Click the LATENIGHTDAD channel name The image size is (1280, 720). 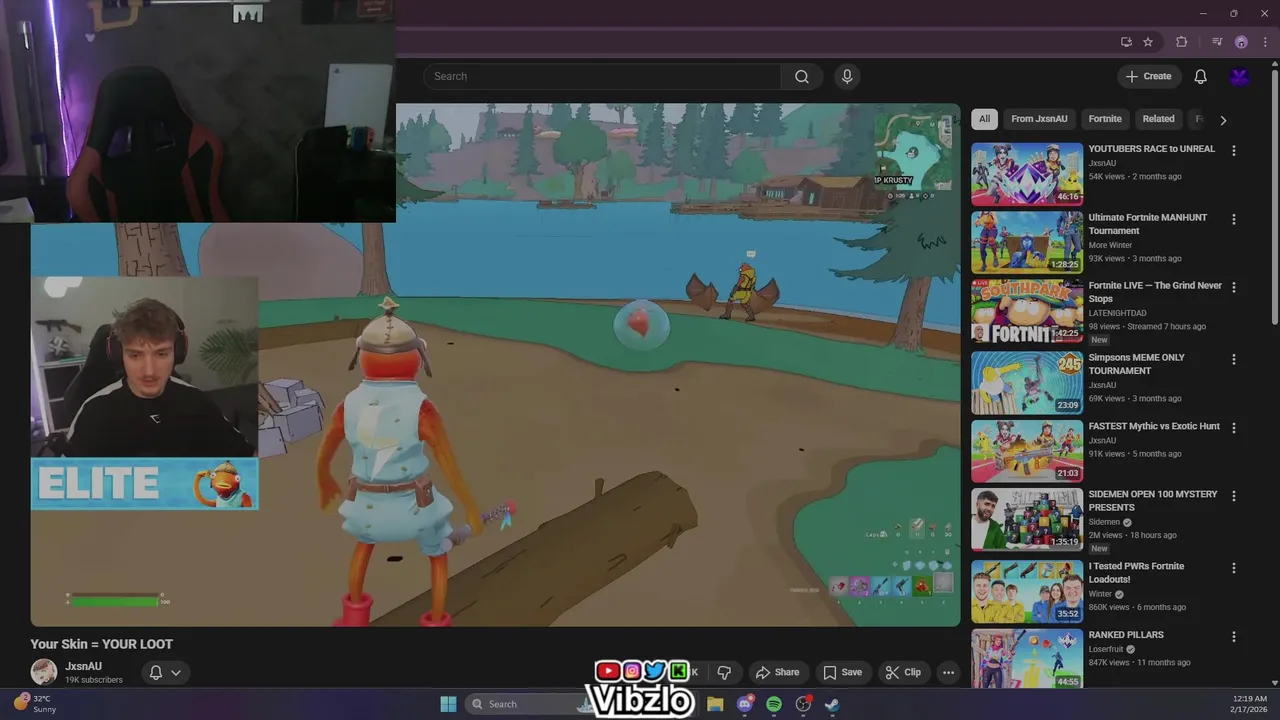[1117, 313]
